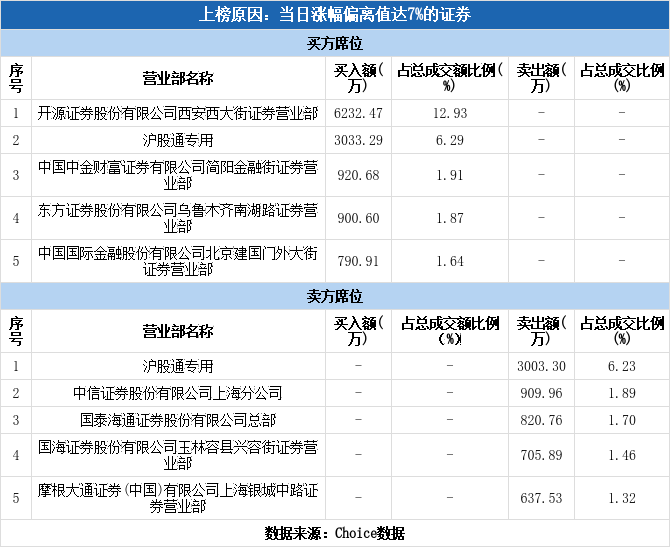Select 中信证券股份有限公司上海分公司 cell
This screenshot has height=547, width=670.
[x=178, y=393]
